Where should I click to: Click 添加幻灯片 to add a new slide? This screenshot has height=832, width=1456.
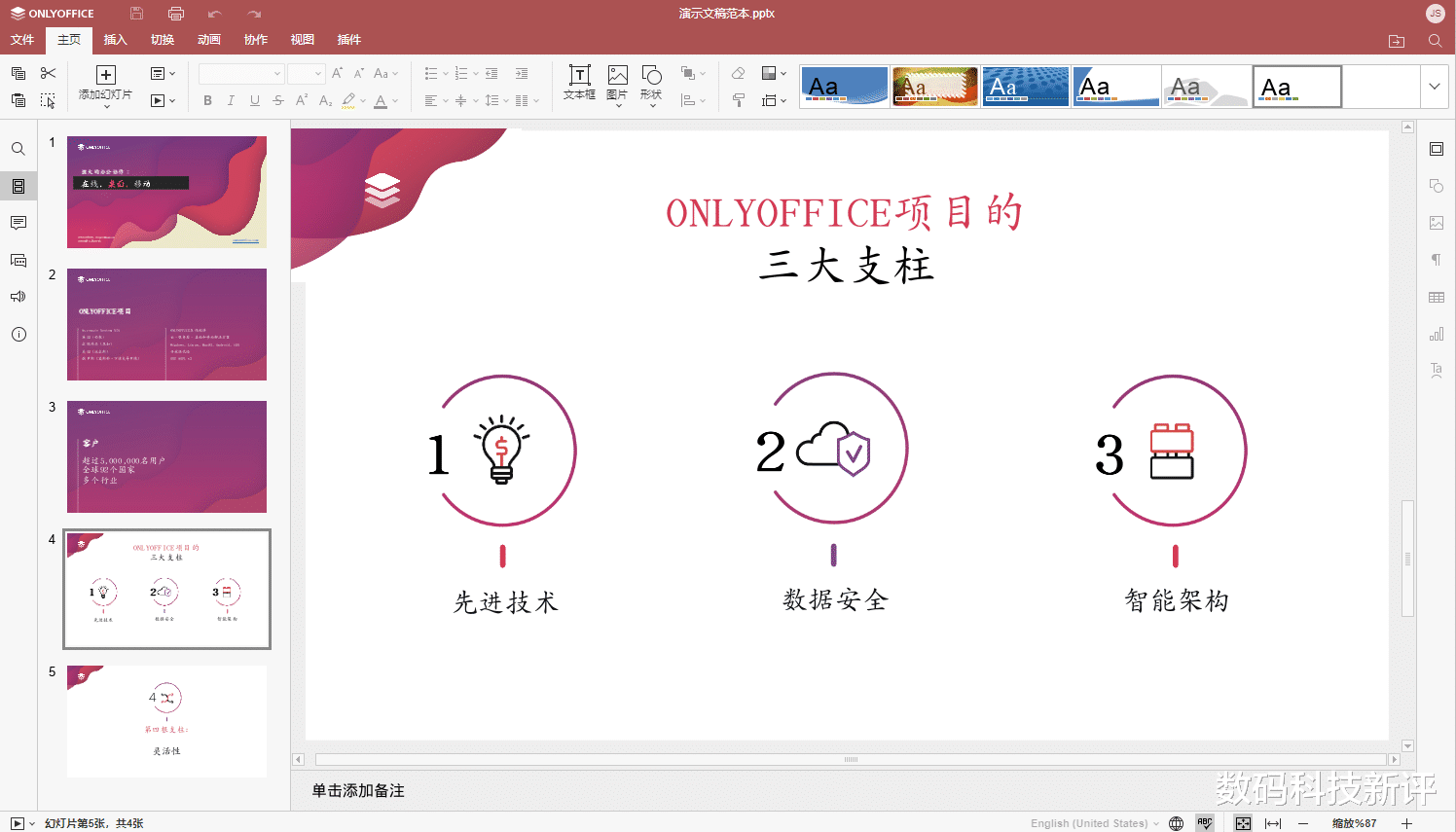tap(104, 78)
